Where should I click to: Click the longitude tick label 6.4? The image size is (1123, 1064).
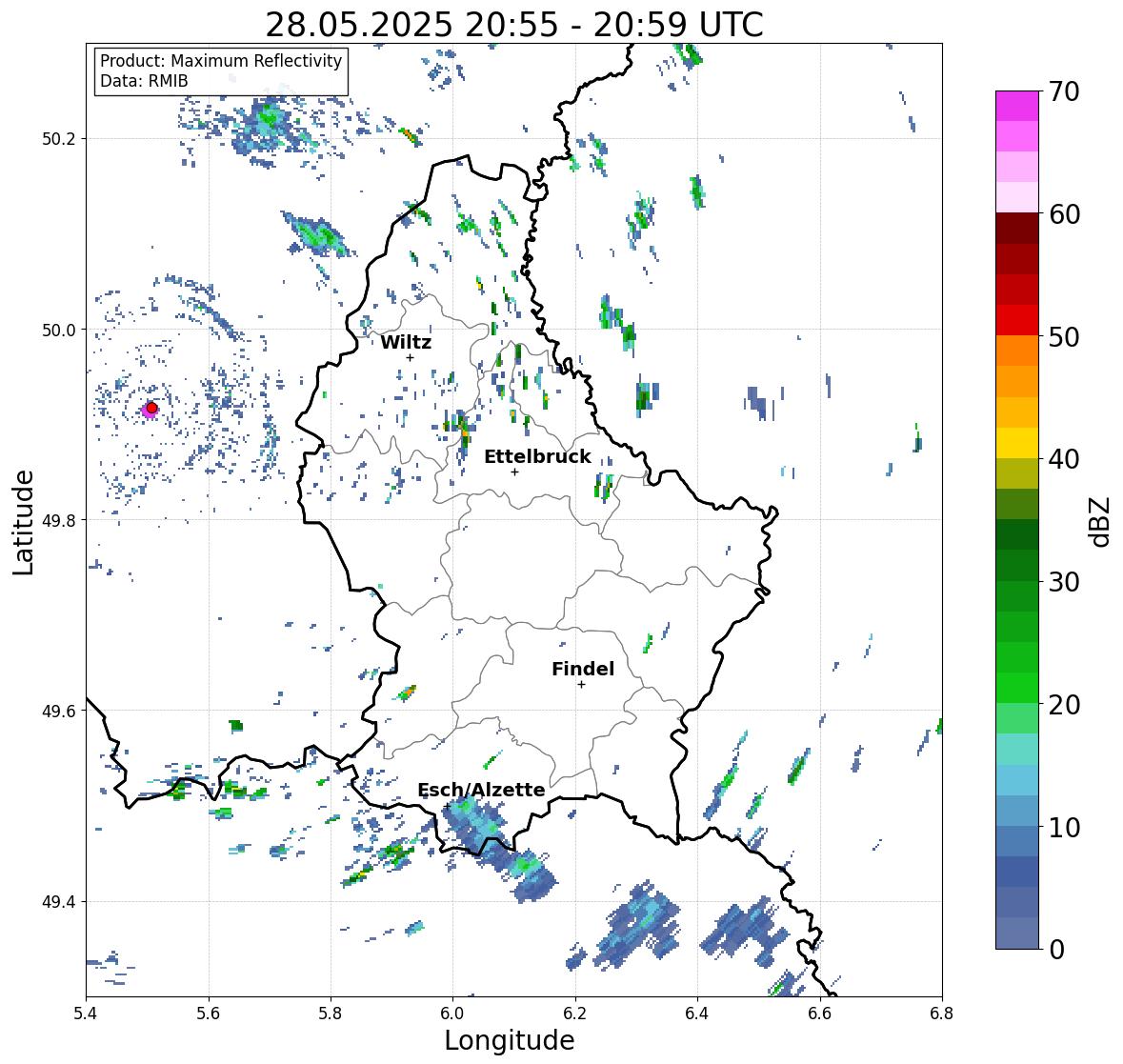(x=697, y=1014)
